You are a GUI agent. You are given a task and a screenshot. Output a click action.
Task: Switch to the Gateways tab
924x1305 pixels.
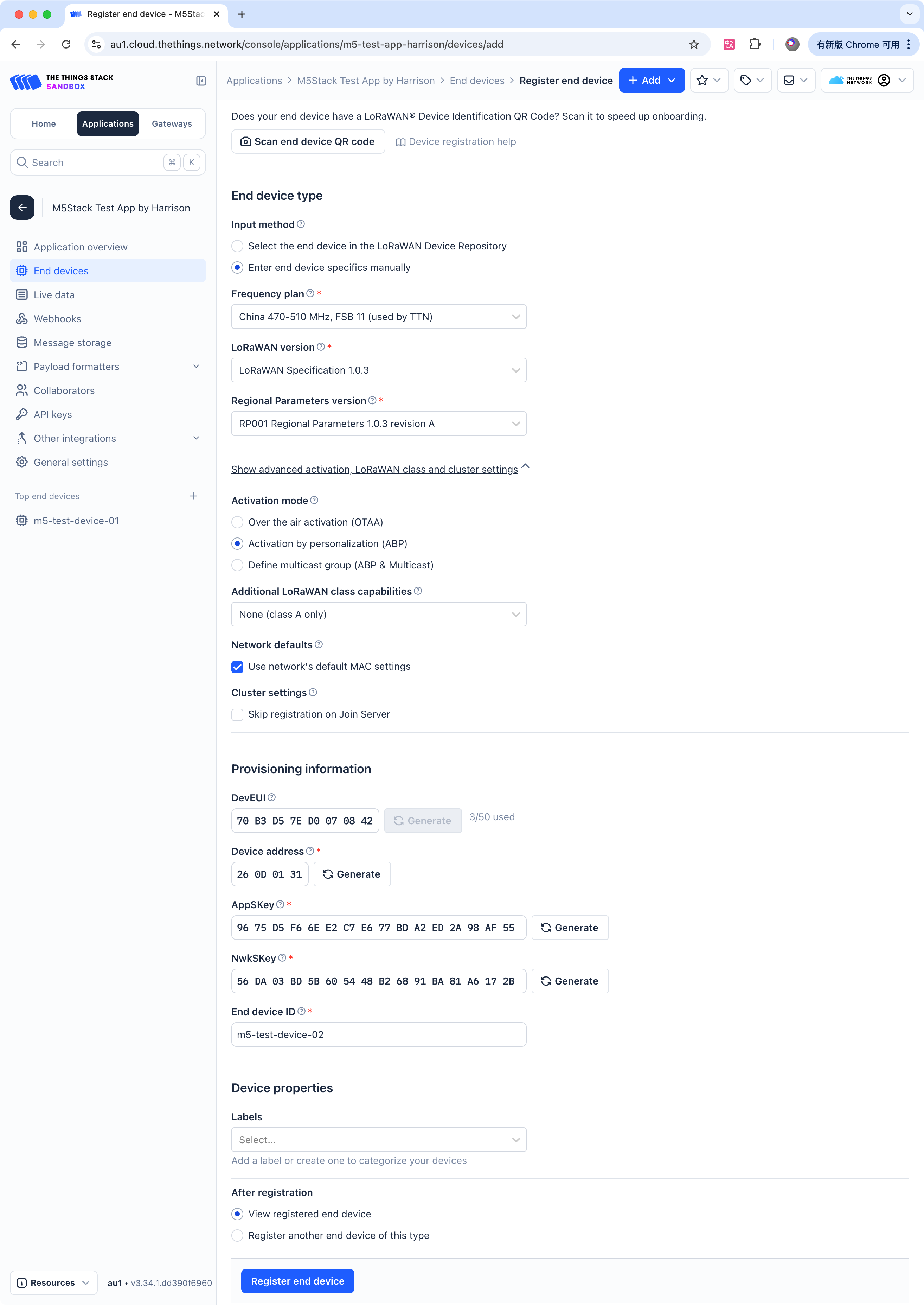point(172,124)
